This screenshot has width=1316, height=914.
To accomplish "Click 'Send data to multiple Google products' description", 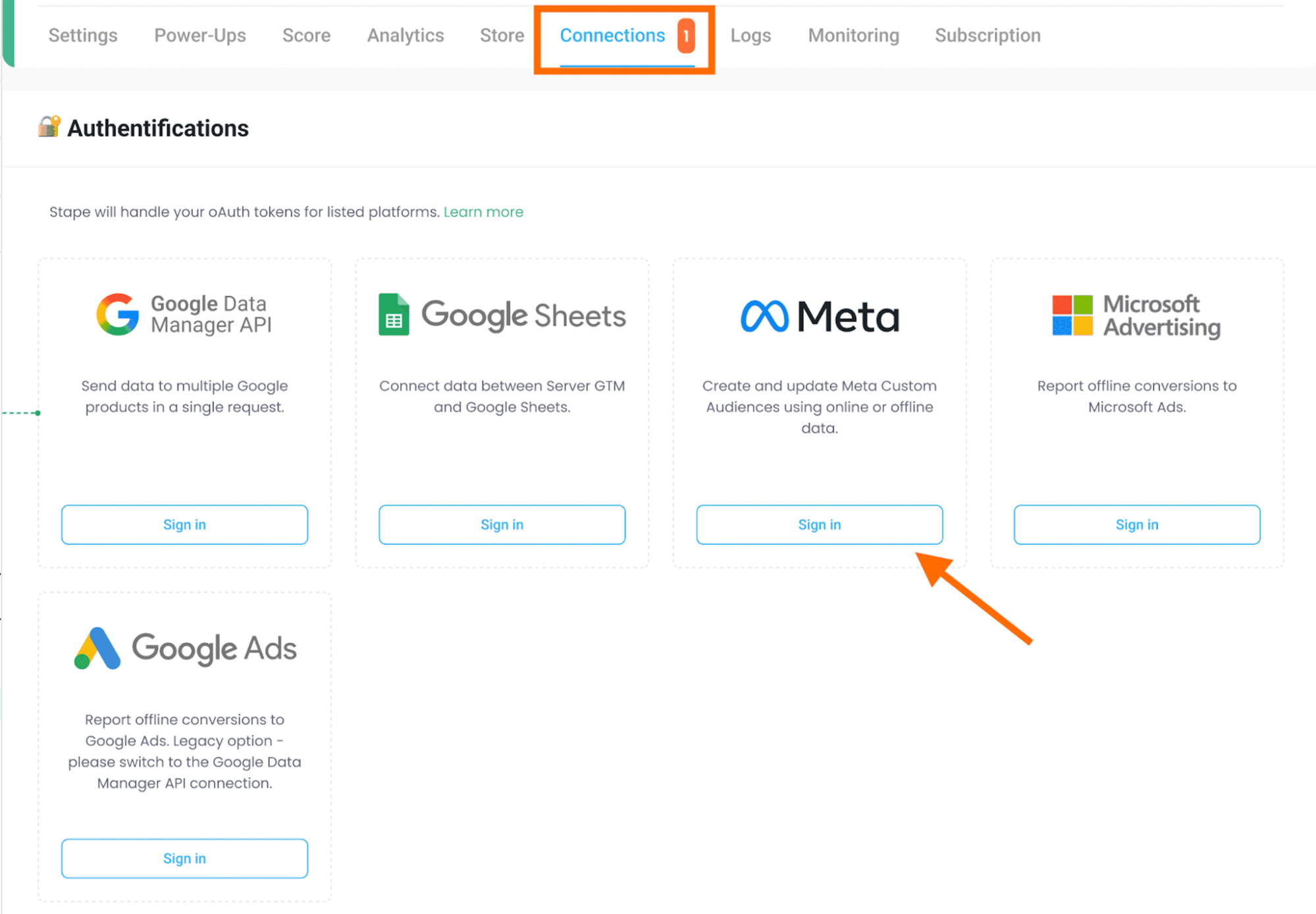I will (184, 396).
